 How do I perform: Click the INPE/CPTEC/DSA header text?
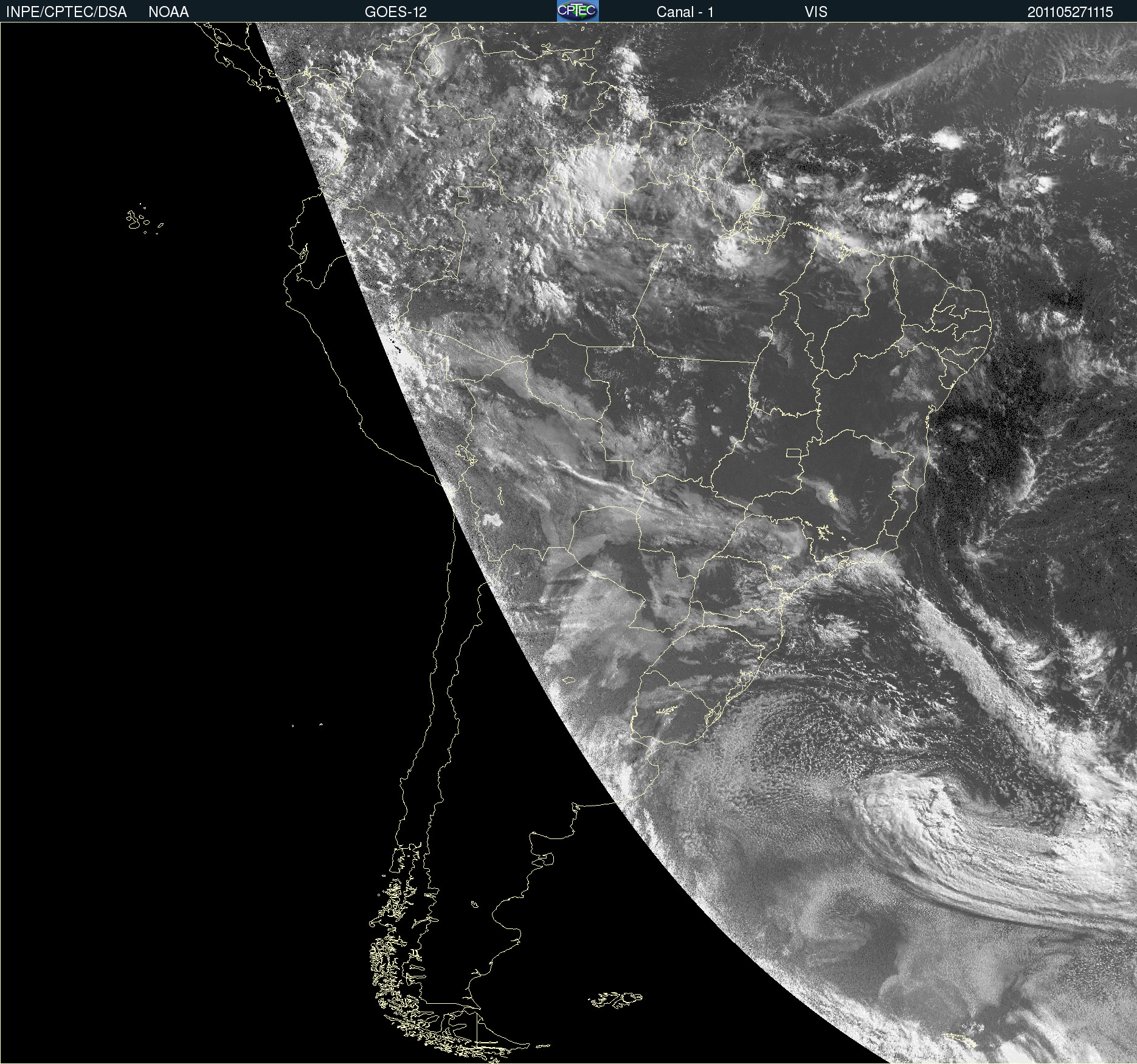(66, 12)
